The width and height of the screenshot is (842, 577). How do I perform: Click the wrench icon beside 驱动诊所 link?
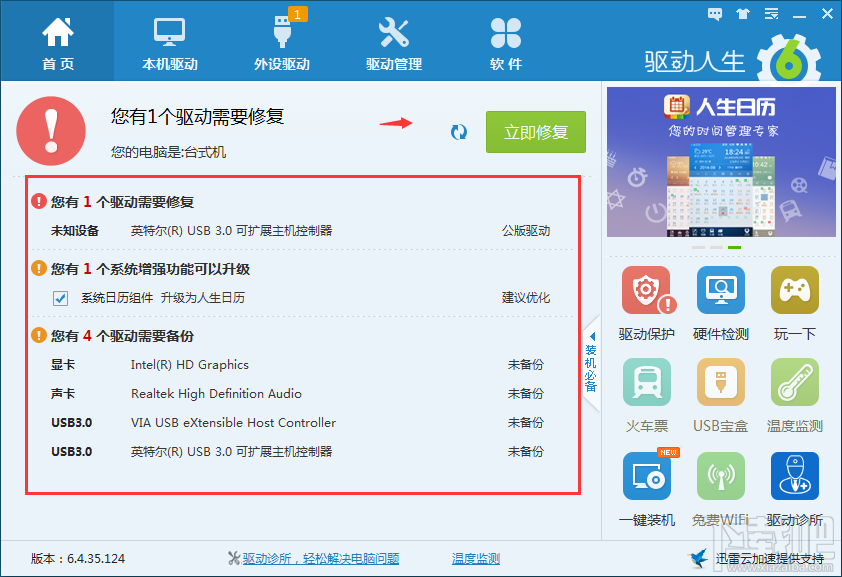click(x=234, y=559)
